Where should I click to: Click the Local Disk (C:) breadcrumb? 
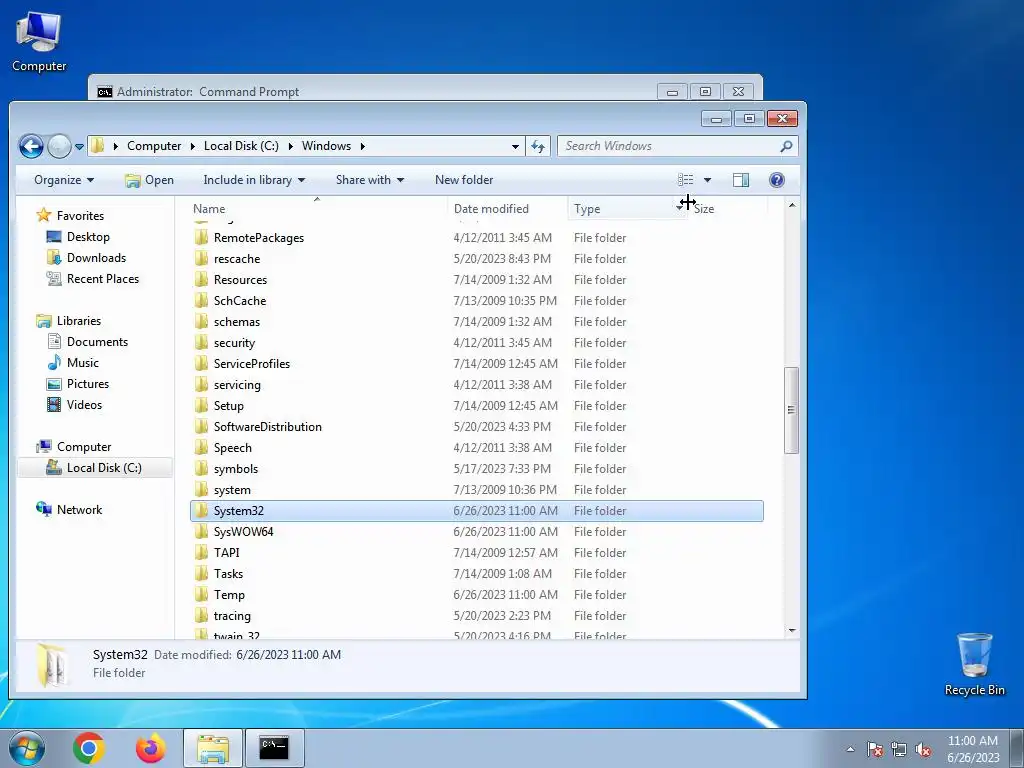pos(241,146)
